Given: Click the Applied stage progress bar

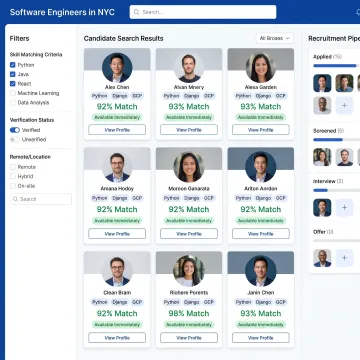Looking at the screenshot, I should (337, 66).
